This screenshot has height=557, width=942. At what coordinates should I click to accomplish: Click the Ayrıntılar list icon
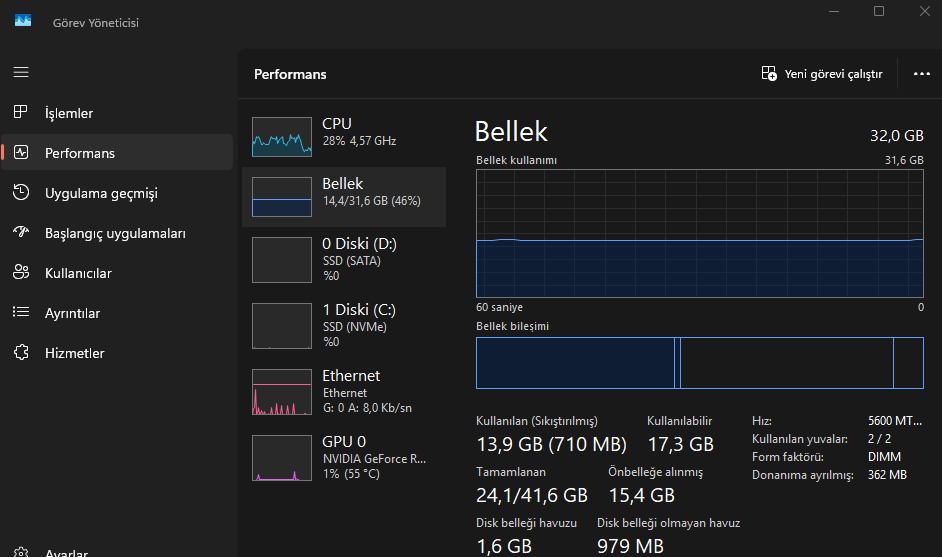[21, 313]
